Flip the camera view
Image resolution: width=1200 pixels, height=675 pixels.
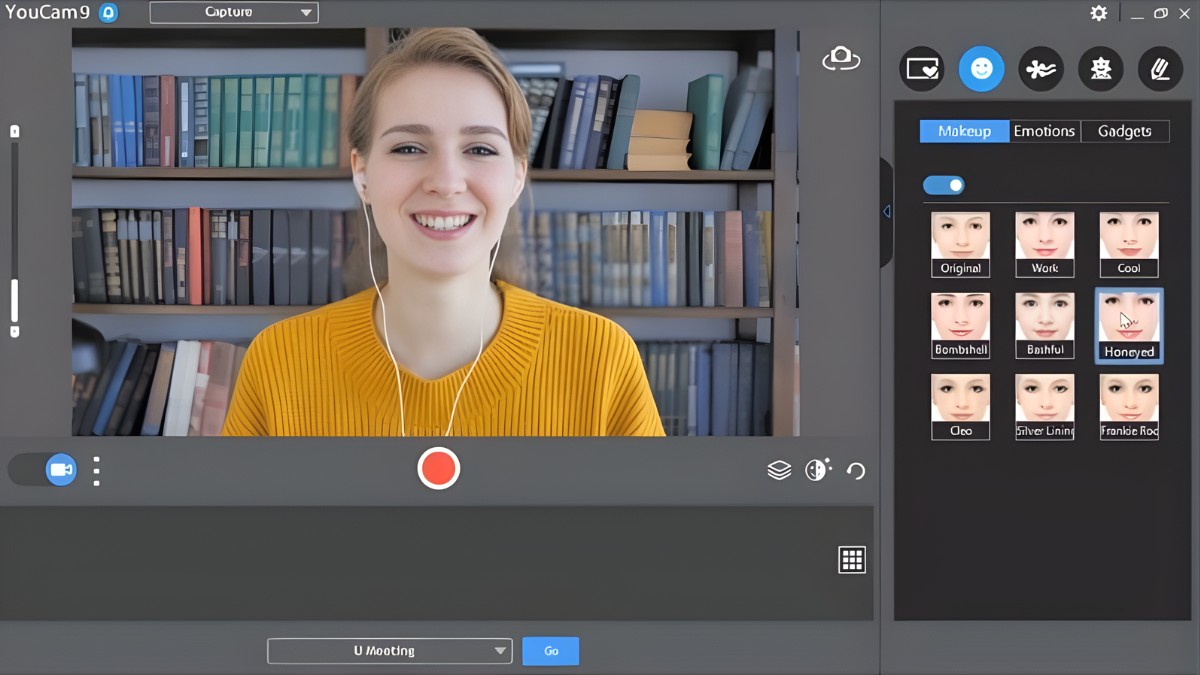(x=841, y=58)
